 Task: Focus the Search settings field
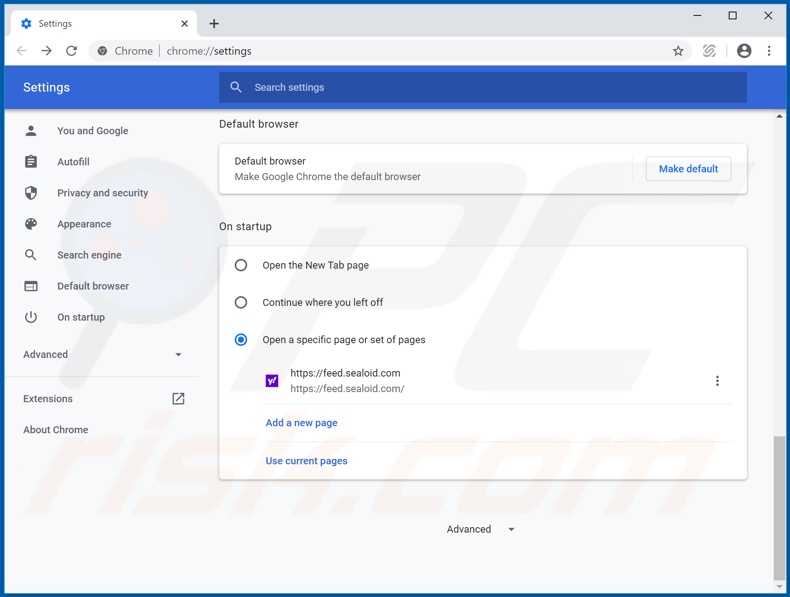click(x=483, y=87)
